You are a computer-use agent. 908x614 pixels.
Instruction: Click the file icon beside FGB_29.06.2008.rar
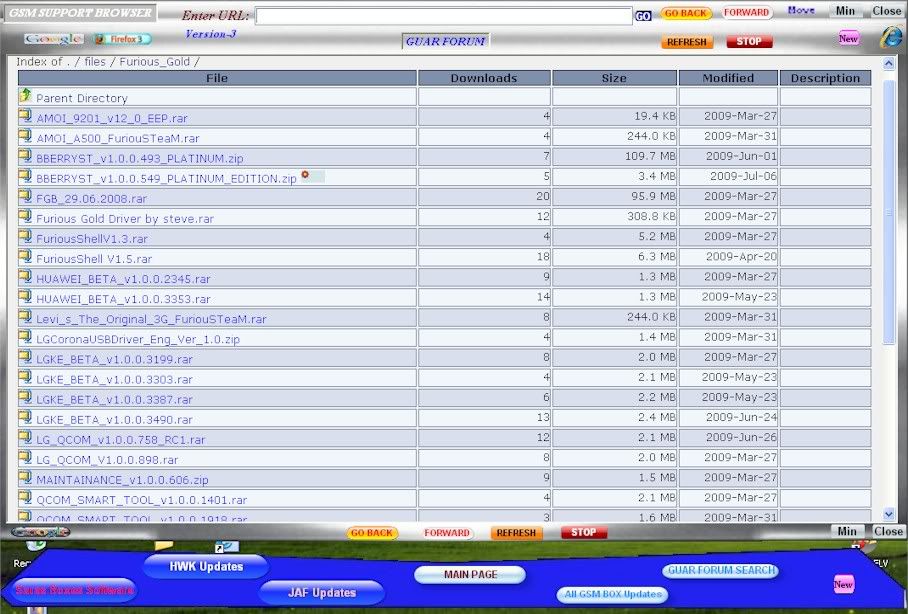click(x=25, y=196)
